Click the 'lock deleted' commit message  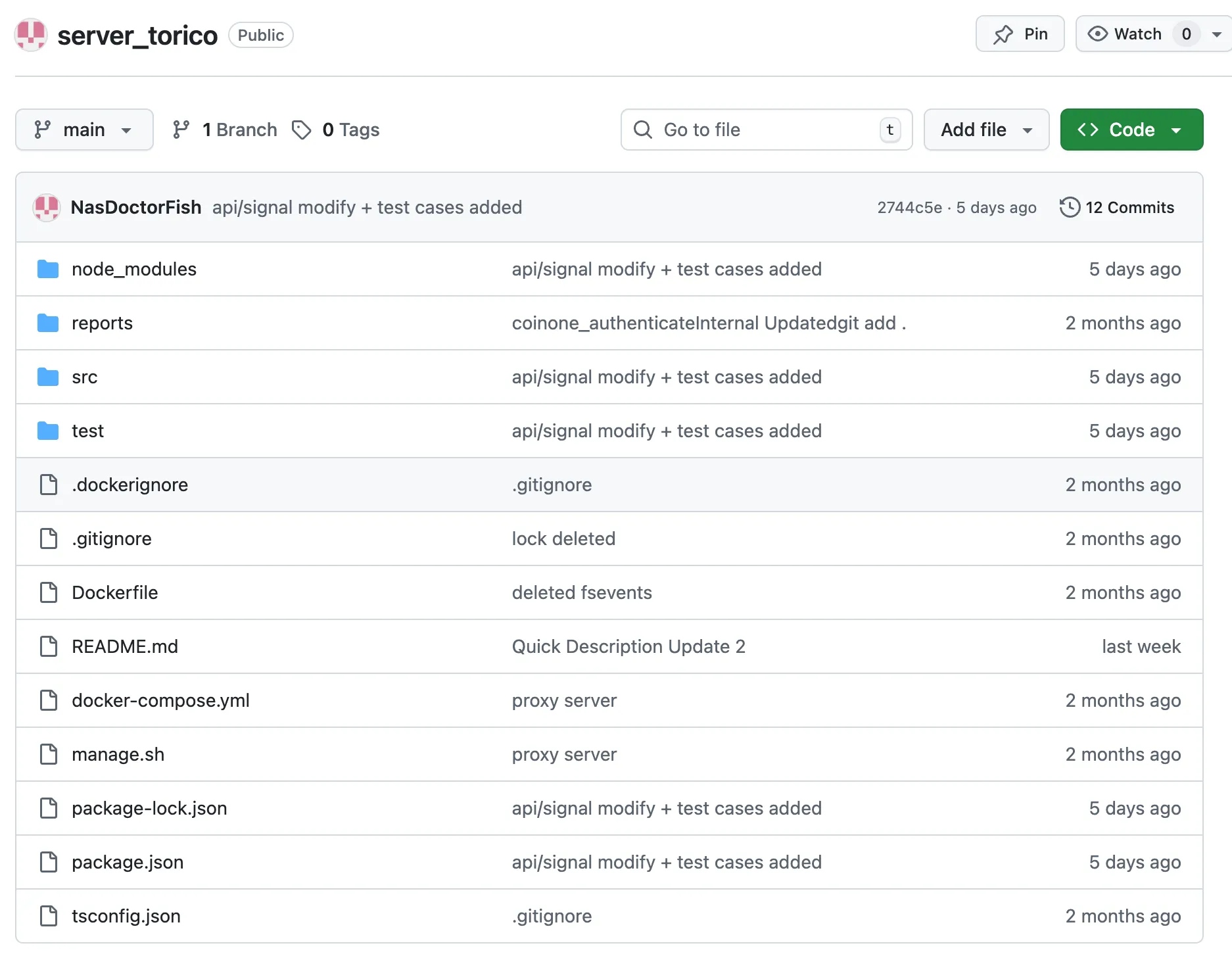563,538
